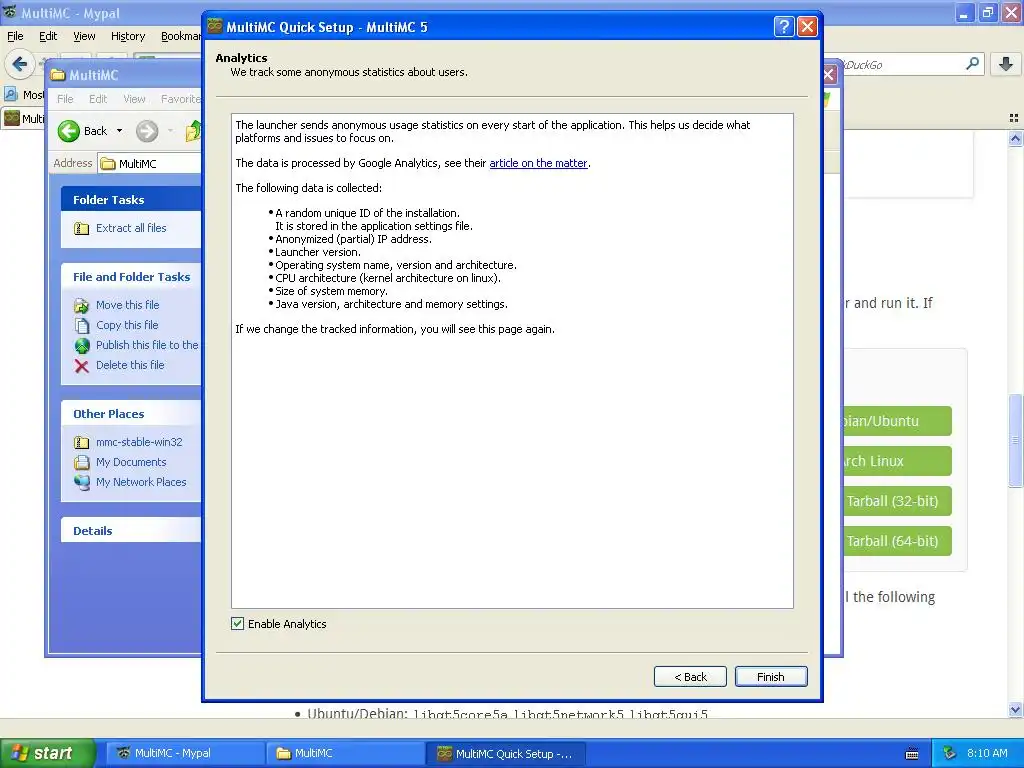1024x768 pixels.
Task: Click the Start button
Action: pos(47,754)
